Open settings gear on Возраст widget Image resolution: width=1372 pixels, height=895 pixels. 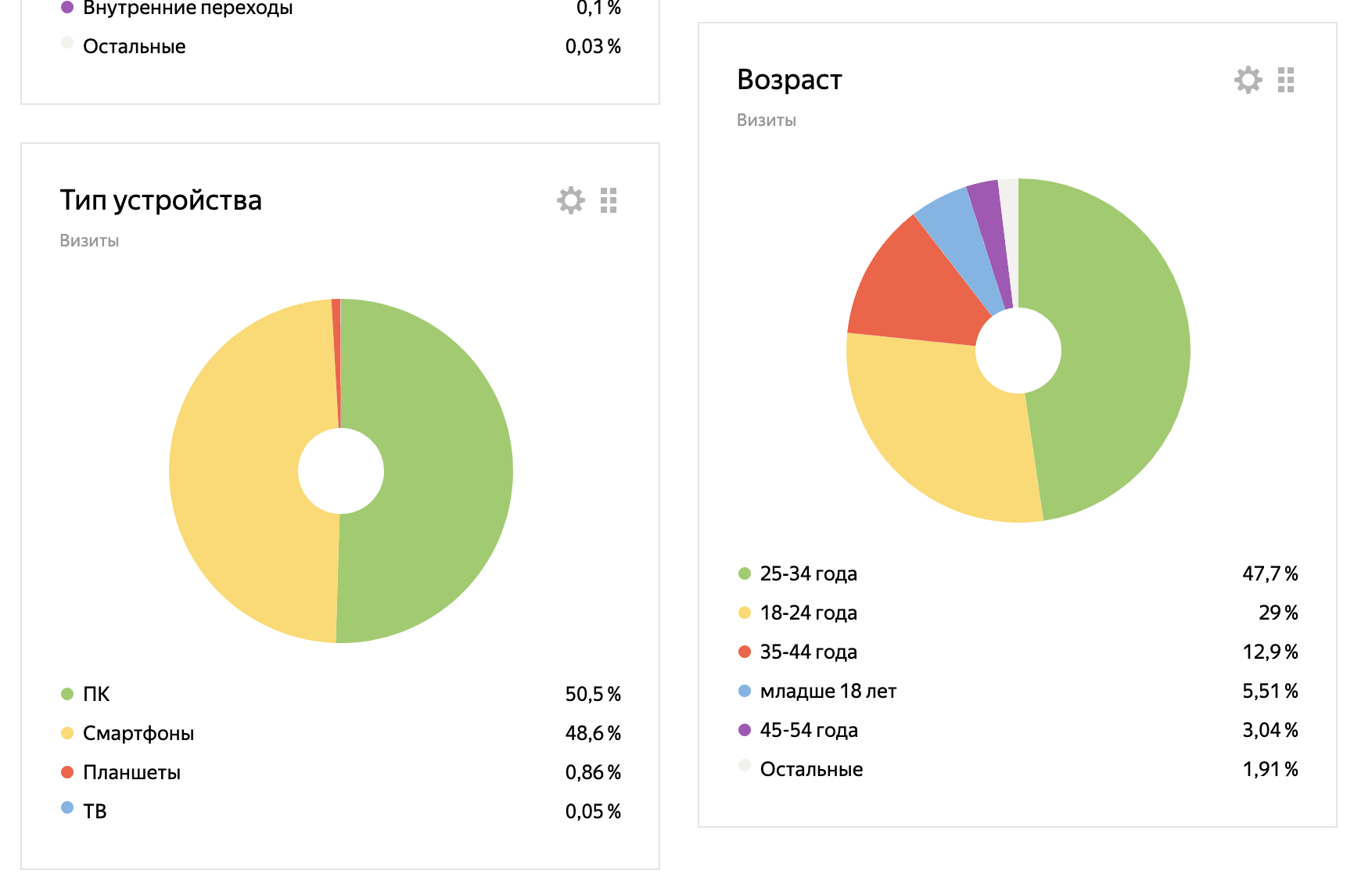1248,80
